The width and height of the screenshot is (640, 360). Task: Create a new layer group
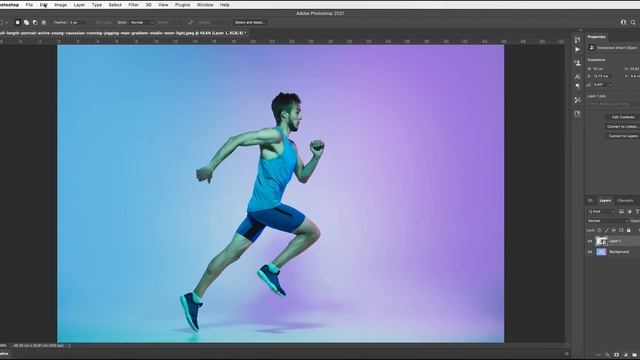[x=634, y=355]
